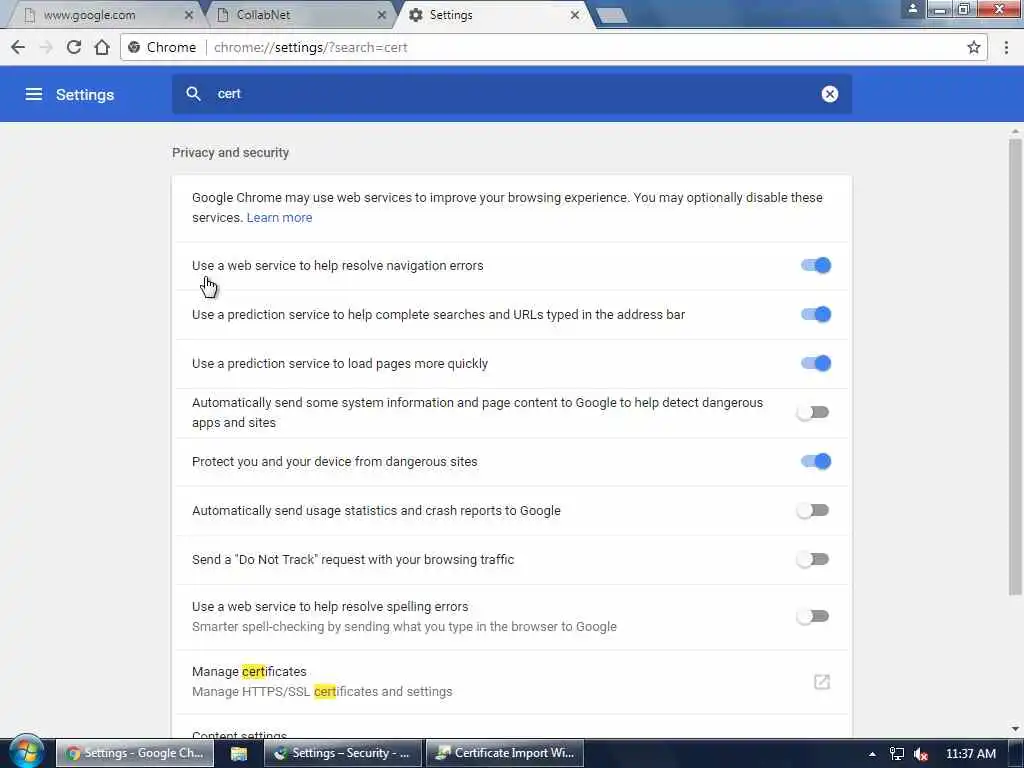Open the Learn more link

(279, 217)
